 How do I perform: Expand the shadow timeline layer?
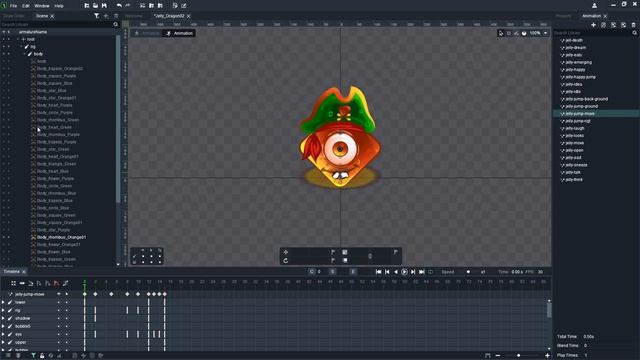click(3, 318)
